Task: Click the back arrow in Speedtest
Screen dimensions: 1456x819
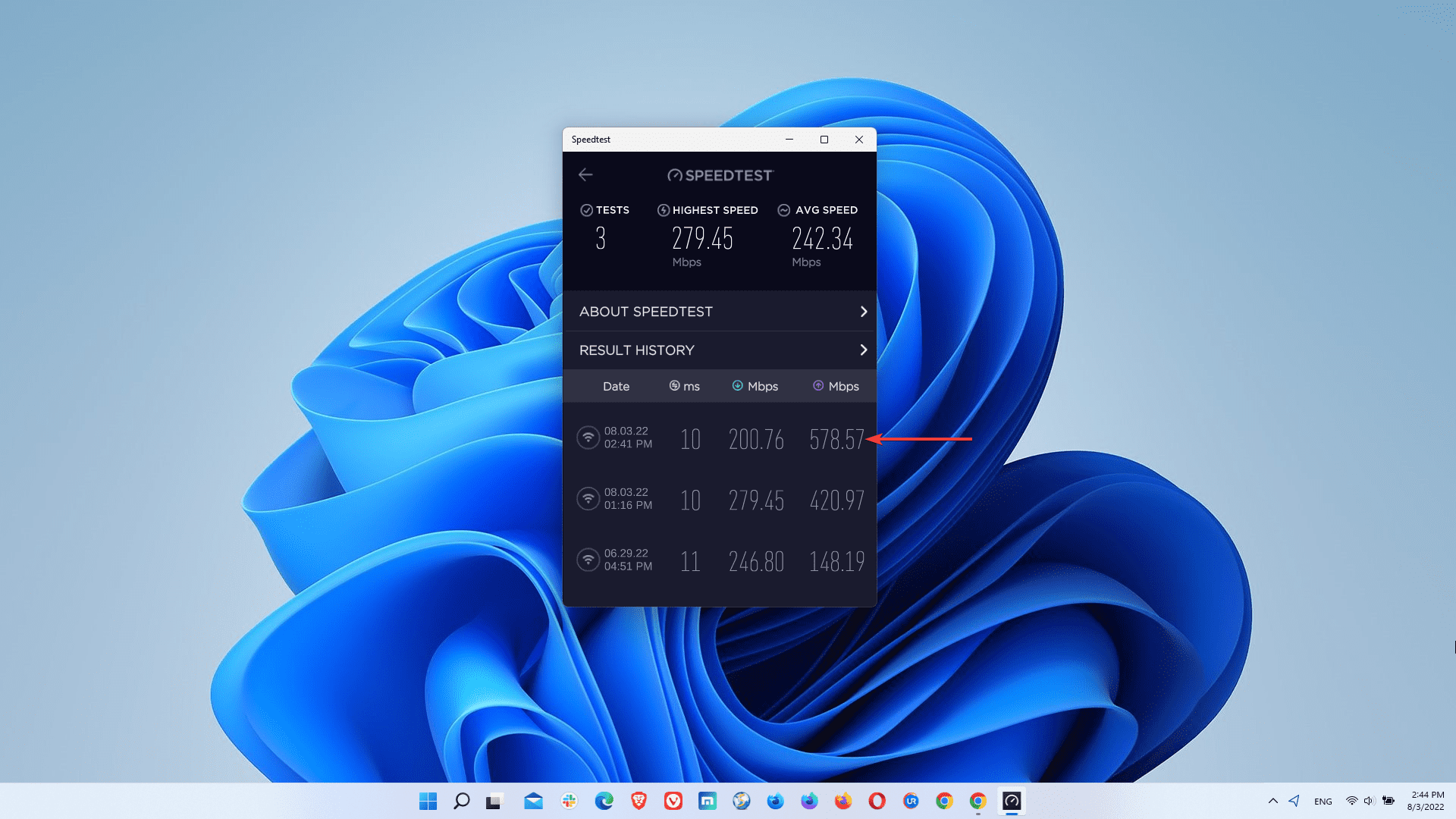Action: (585, 175)
